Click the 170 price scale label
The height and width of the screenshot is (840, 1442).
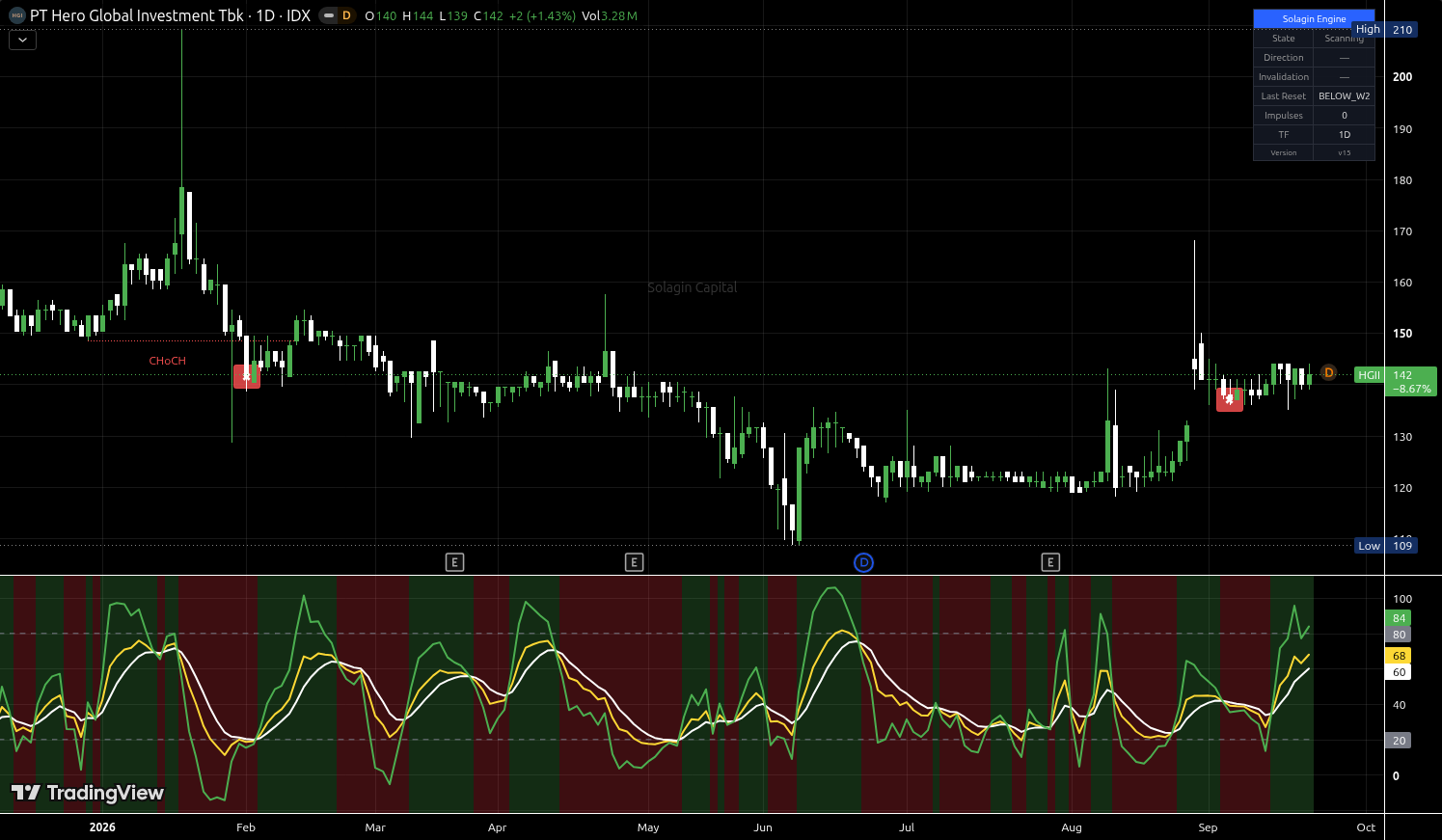pyautogui.click(x=1402, y=231)
